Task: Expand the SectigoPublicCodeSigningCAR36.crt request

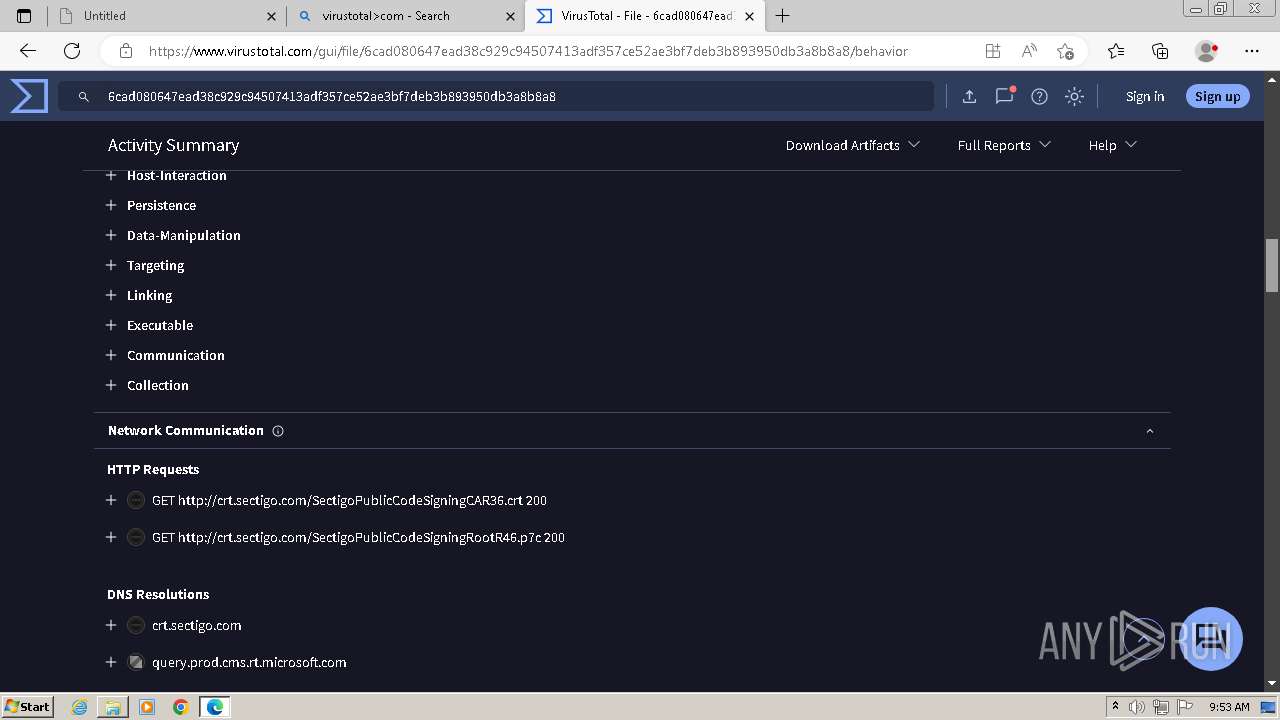Action: [111, 500]
